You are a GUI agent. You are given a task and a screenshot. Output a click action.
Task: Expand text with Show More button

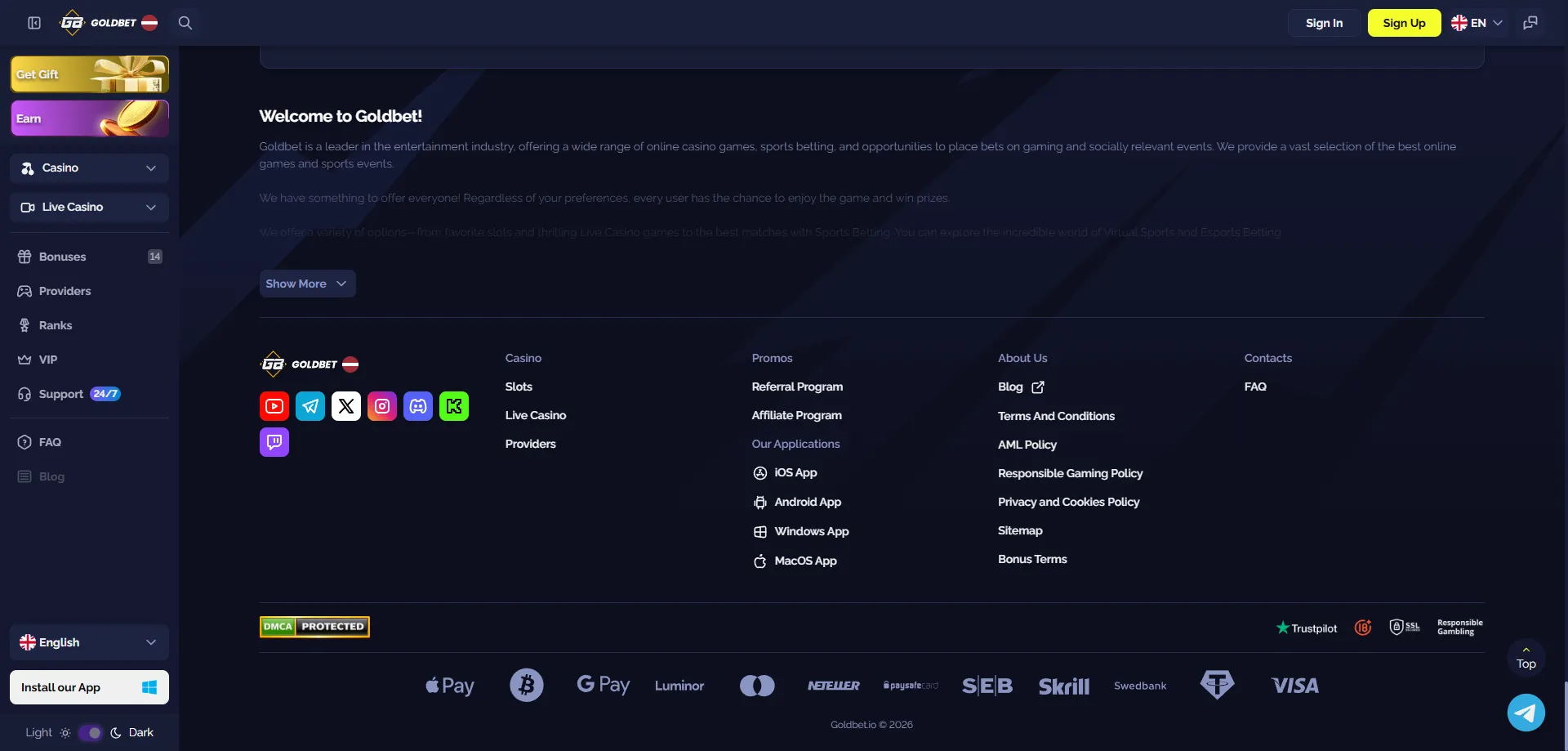[x=307, y=284]
